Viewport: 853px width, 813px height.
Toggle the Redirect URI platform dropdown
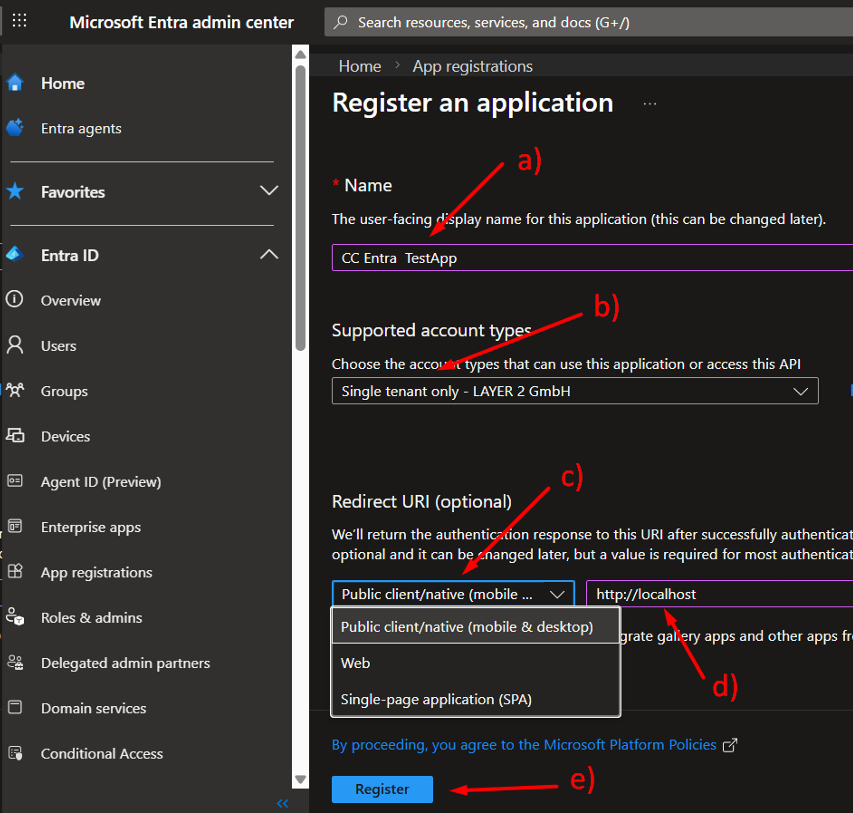[453, 594]
